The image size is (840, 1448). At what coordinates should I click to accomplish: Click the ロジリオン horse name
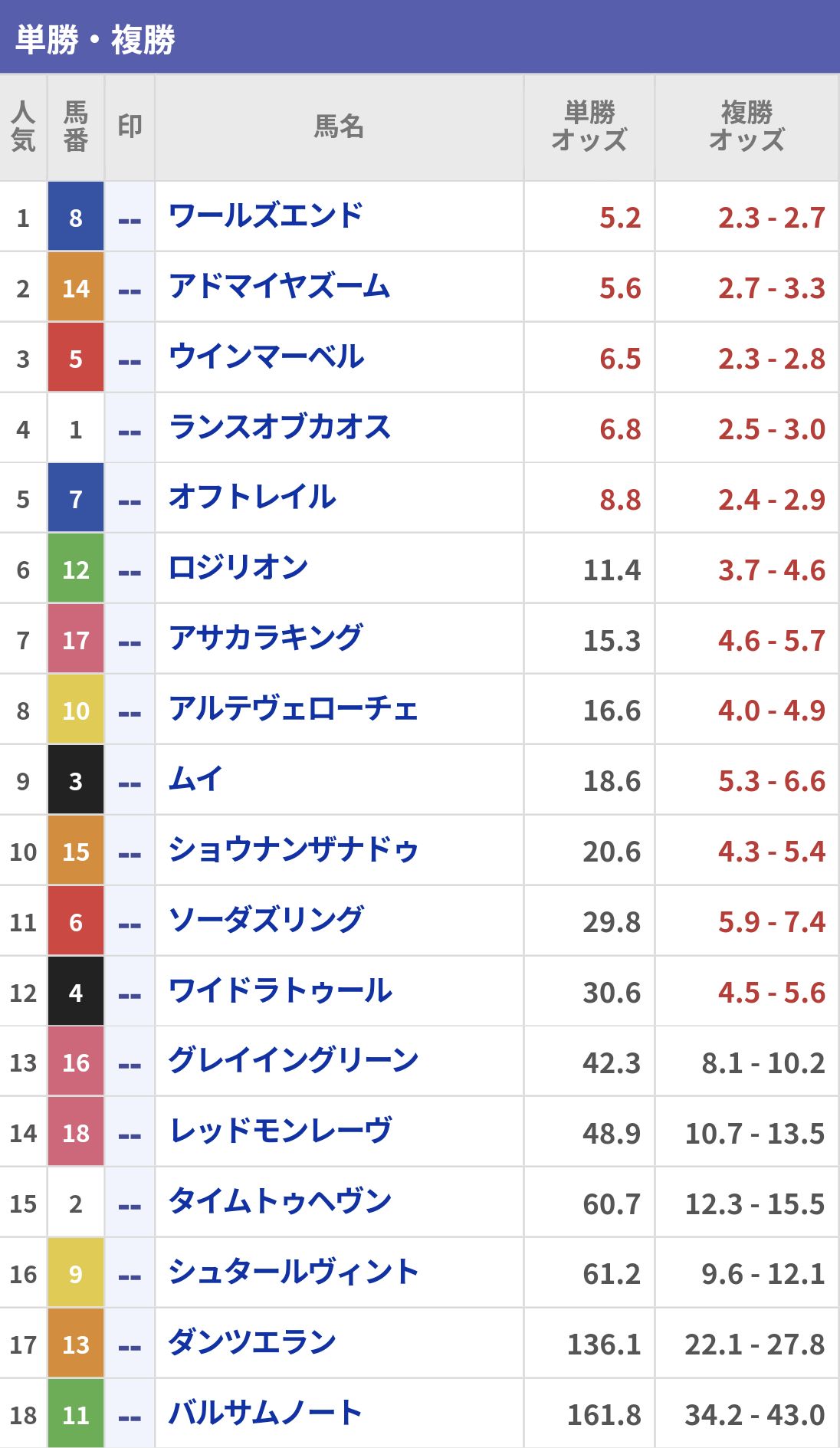(x=238, y=569)
